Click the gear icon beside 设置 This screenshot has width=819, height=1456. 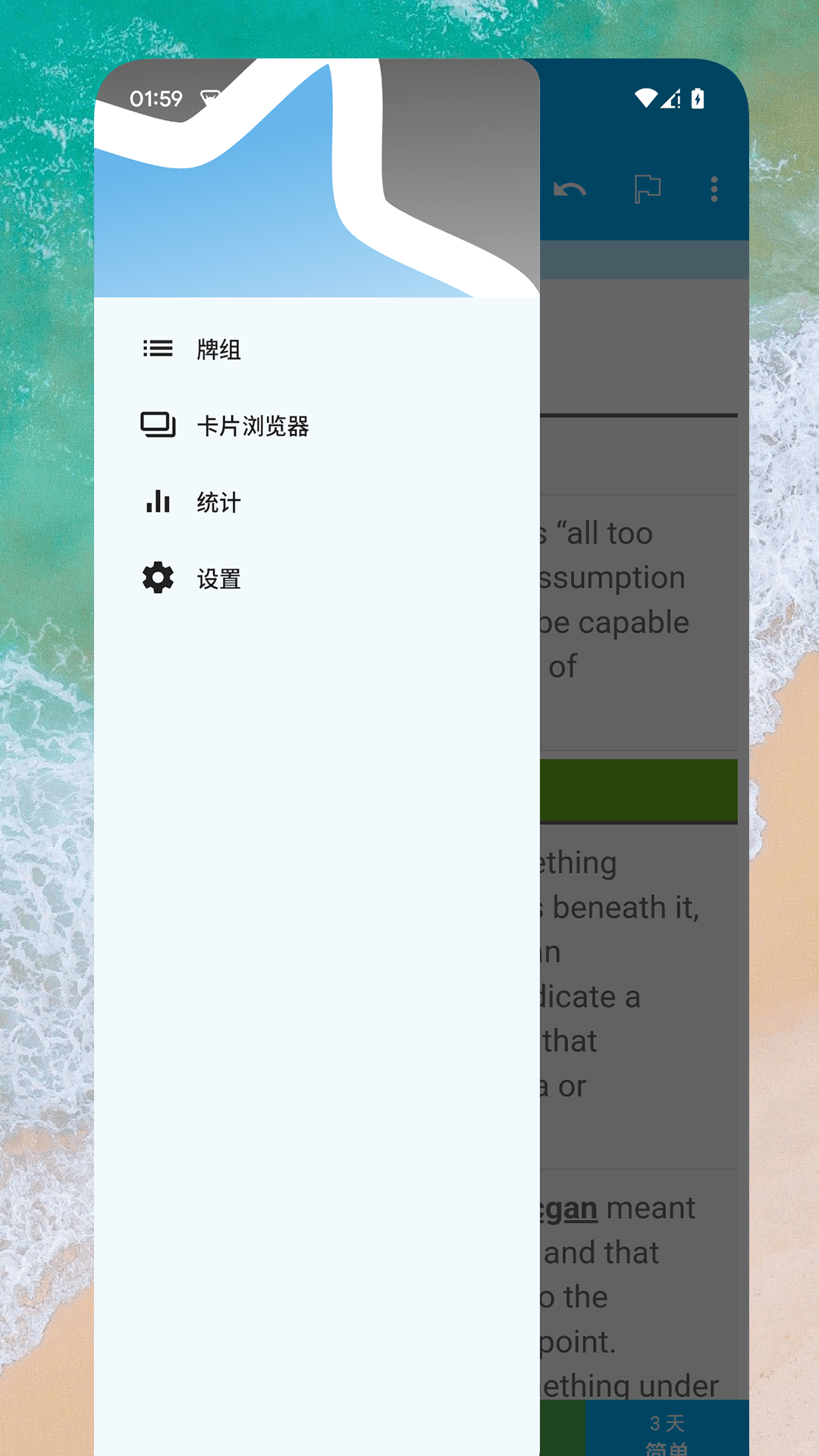click(158, 578)
